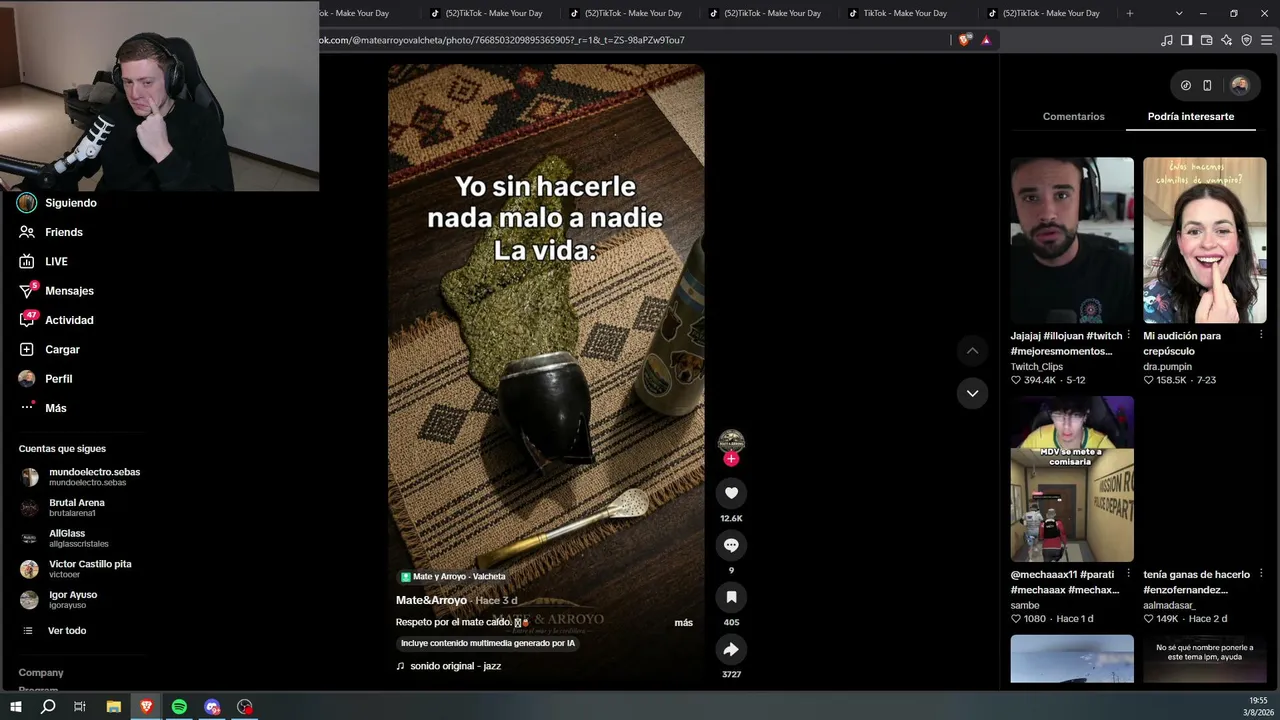This screenshot has width=1280, height=720.
Task: Click the TikTok phone app icon
Action: pos(1207,85)
